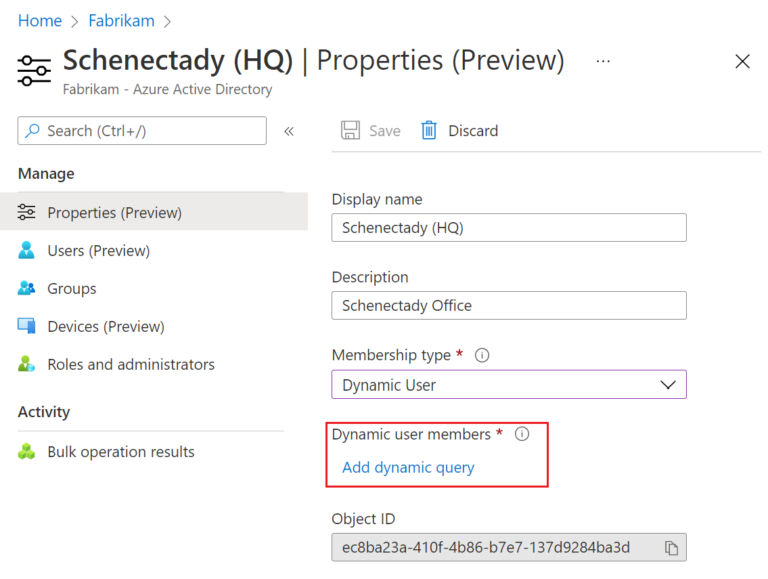Collapse the left navigation menu
This screenshot has height=579, width=768.
pos(289,131)
